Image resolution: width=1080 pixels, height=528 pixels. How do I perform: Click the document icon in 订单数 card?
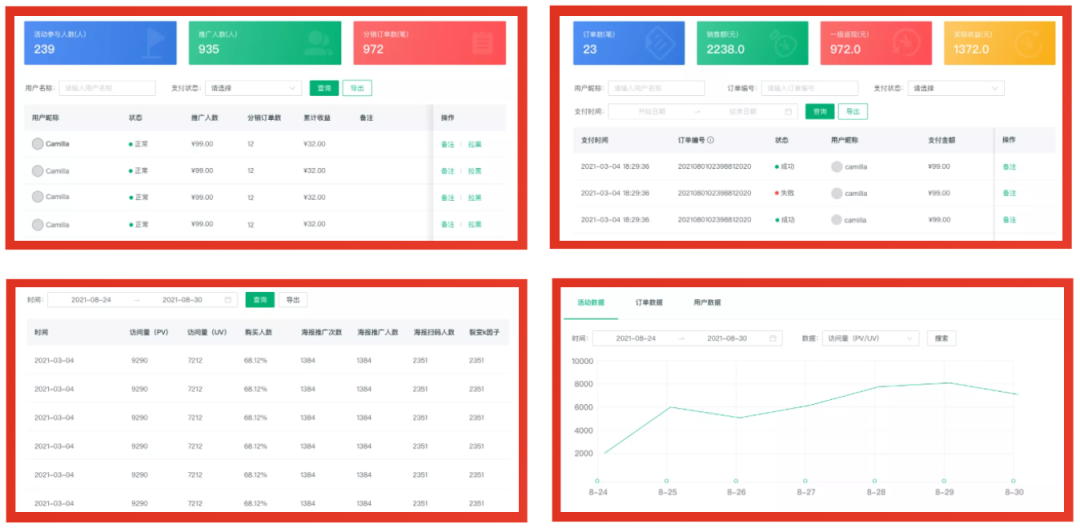(x=659, y=43)
